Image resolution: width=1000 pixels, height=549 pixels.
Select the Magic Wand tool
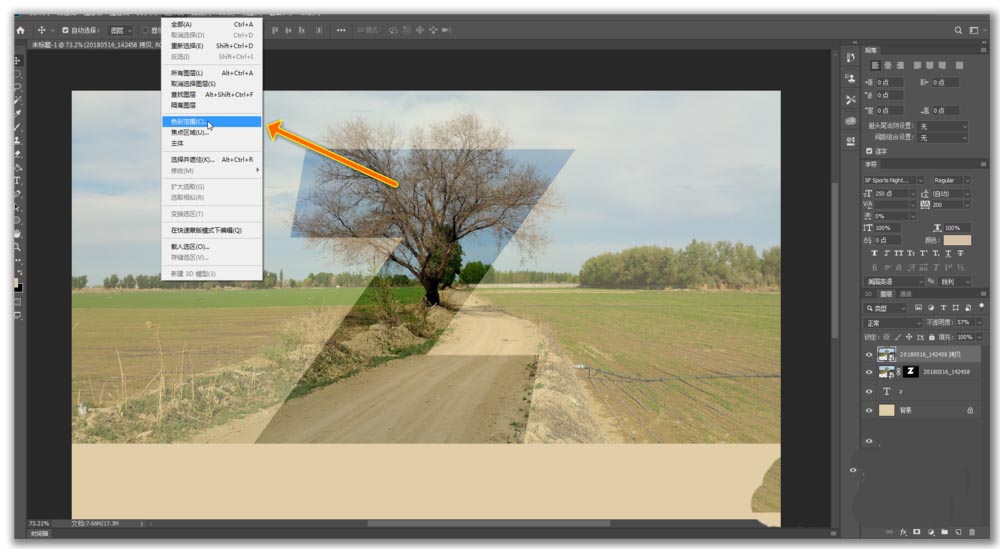tap(17, 100)
